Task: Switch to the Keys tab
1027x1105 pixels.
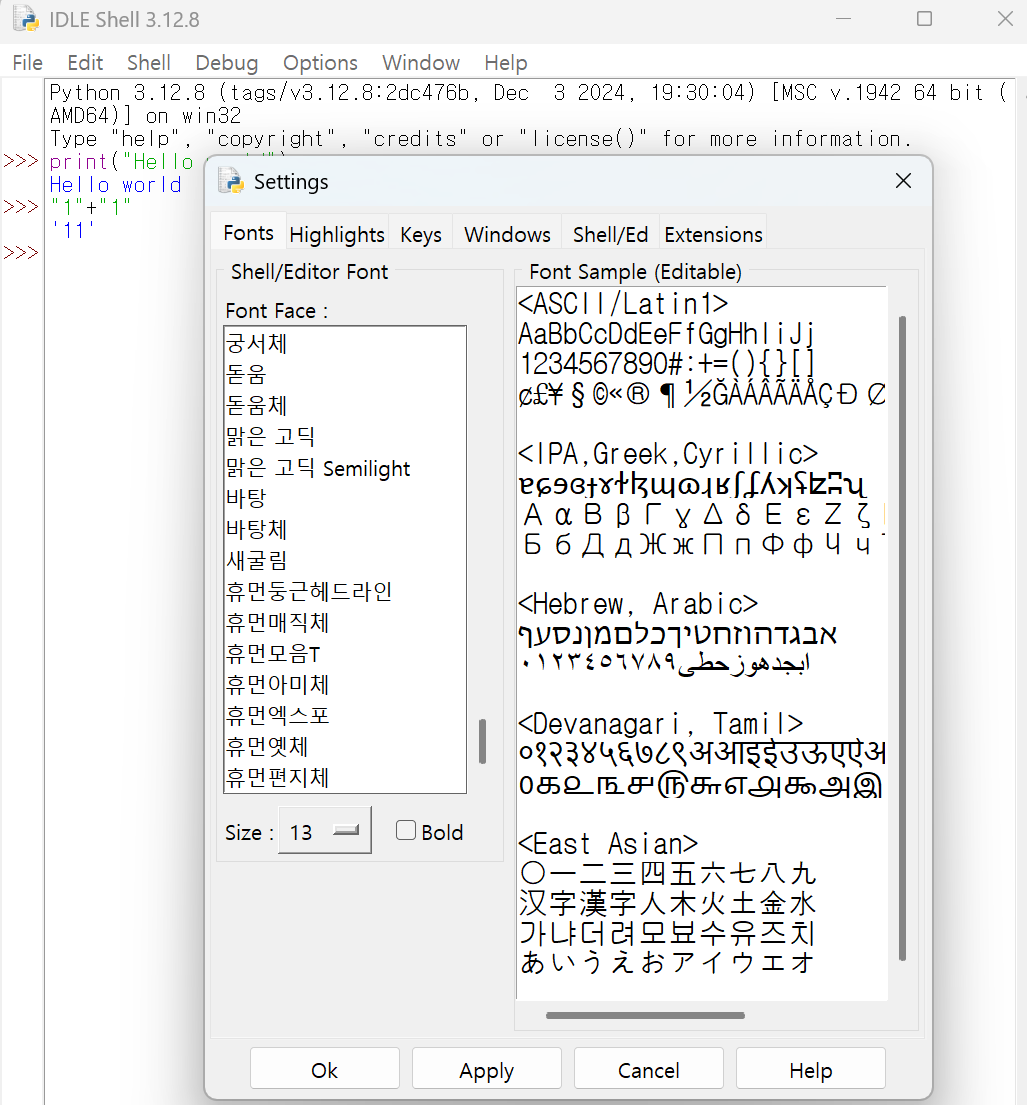Action: pos(421,234)
